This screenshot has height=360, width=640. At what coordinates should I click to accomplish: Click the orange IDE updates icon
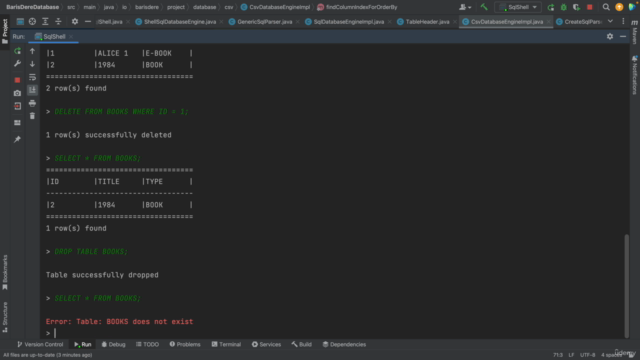pos(619,7)
